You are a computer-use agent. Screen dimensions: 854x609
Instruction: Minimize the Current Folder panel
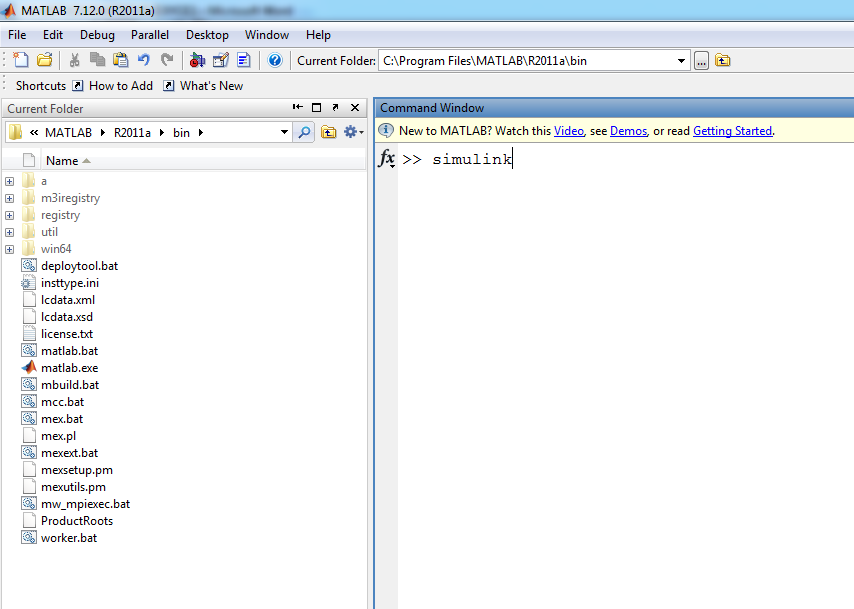[x=297, y=107]
